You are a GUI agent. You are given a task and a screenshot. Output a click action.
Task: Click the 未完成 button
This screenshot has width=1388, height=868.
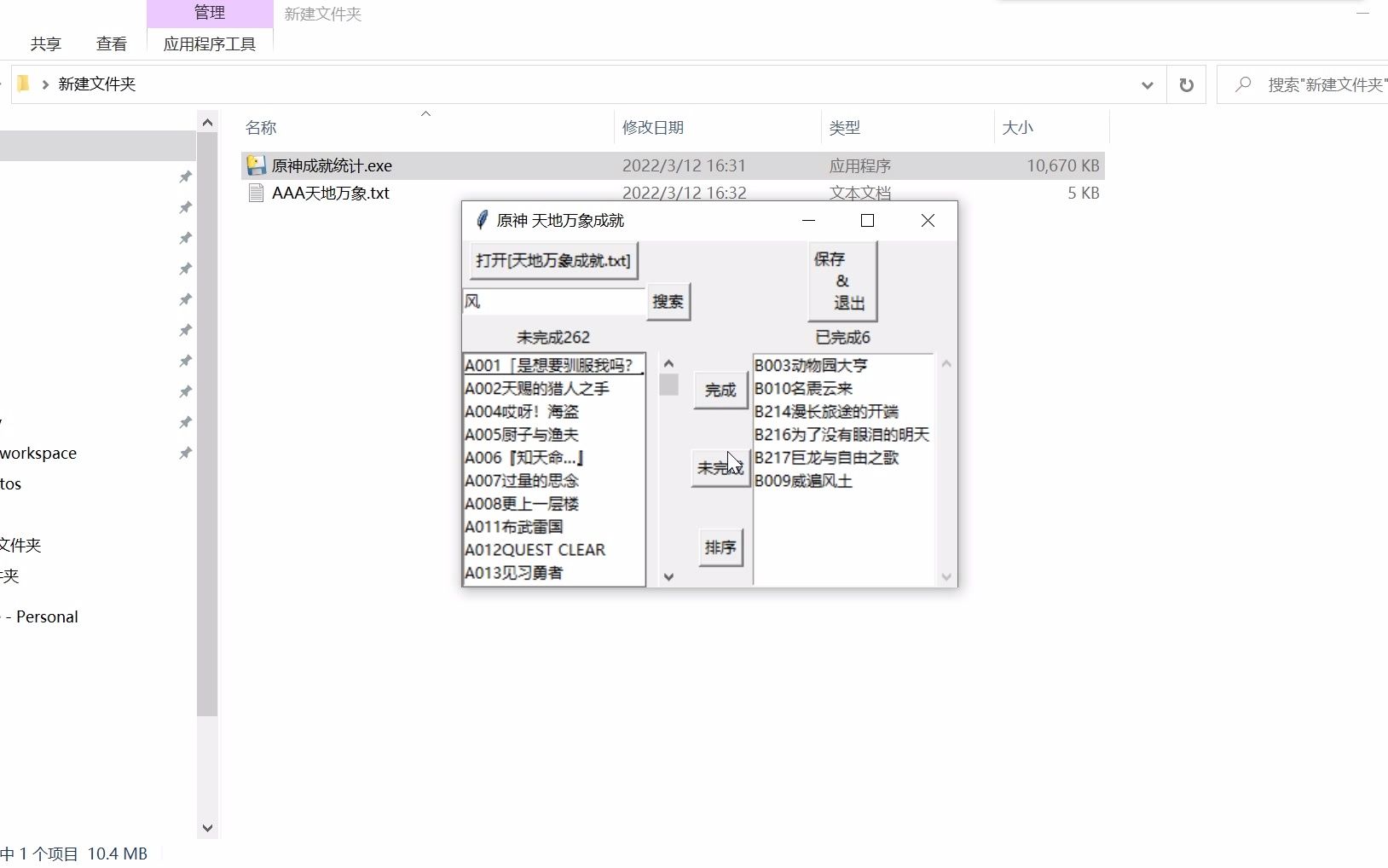[x=720, y=467]
